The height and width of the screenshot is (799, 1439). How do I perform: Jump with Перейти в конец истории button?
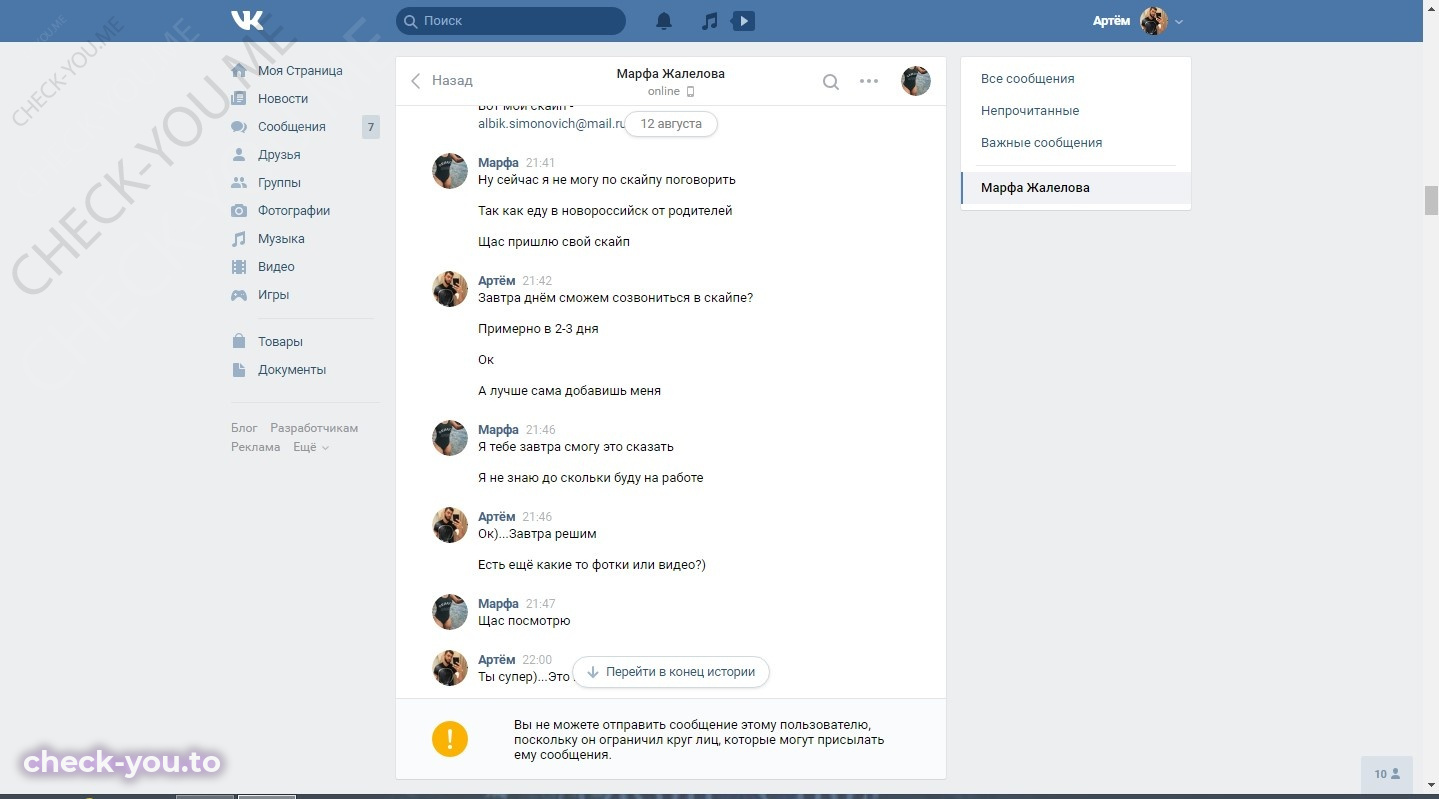[x=670, y=672]
